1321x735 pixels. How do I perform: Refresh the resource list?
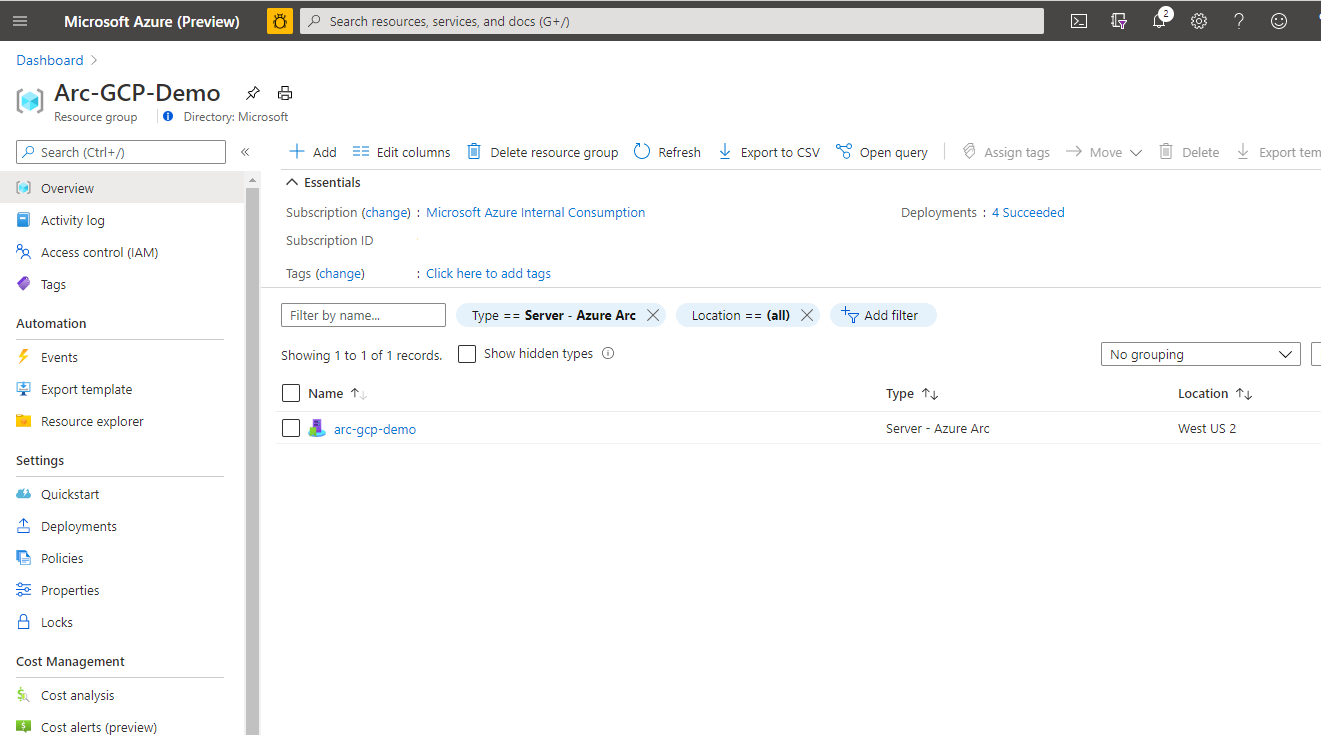coord(667,152)
